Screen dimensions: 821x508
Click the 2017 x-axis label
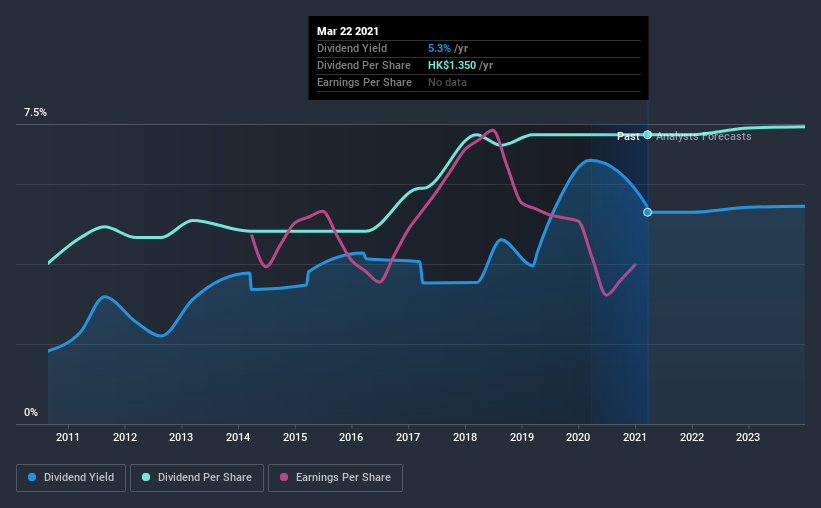pyautogui.click(x=408, y=437)
